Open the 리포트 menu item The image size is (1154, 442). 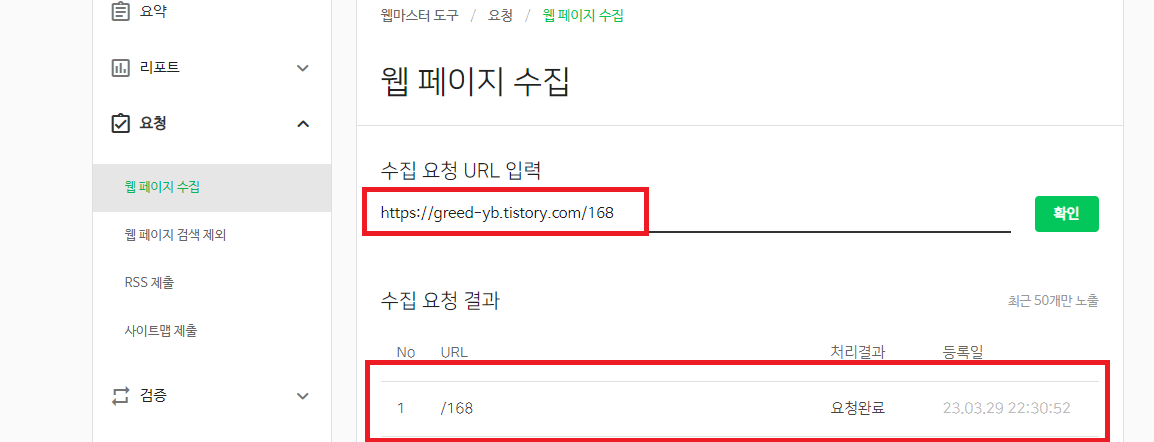coord(160,68)
